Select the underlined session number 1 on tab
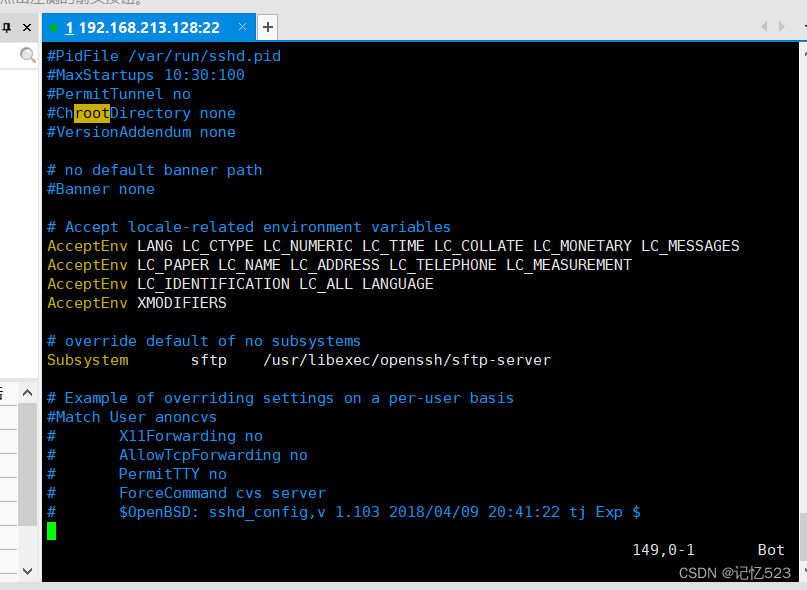 tap(69, 26)
